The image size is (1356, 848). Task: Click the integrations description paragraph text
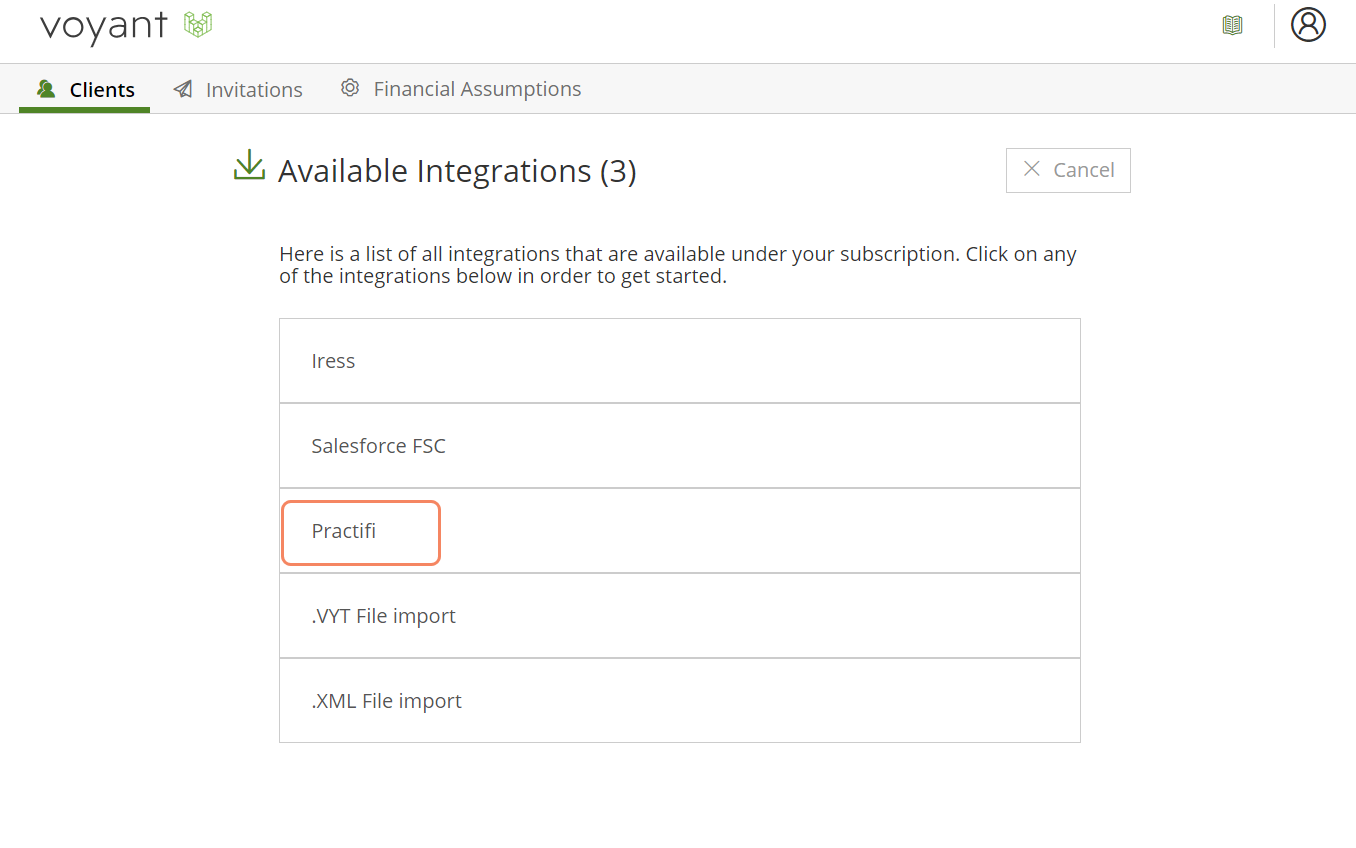click(677, 265)
